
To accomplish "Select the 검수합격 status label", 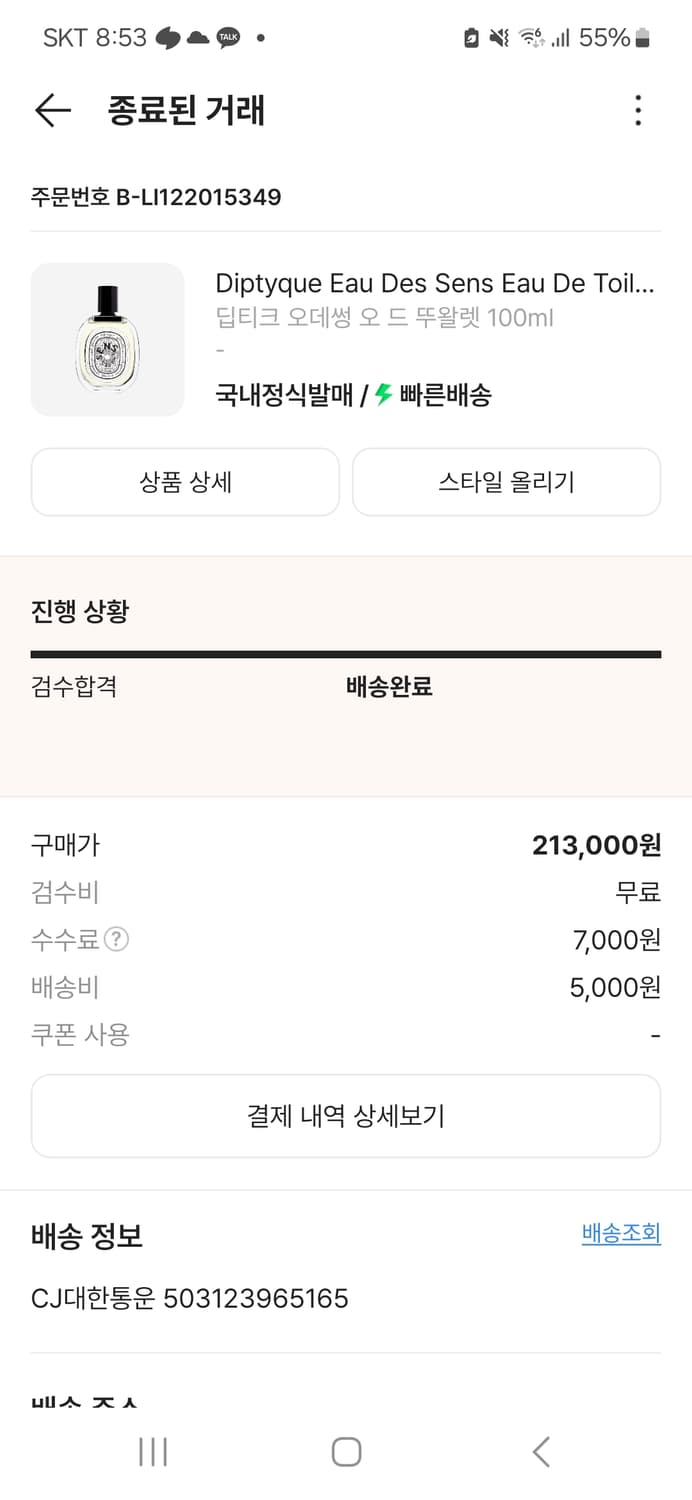I will coord(74,687).
